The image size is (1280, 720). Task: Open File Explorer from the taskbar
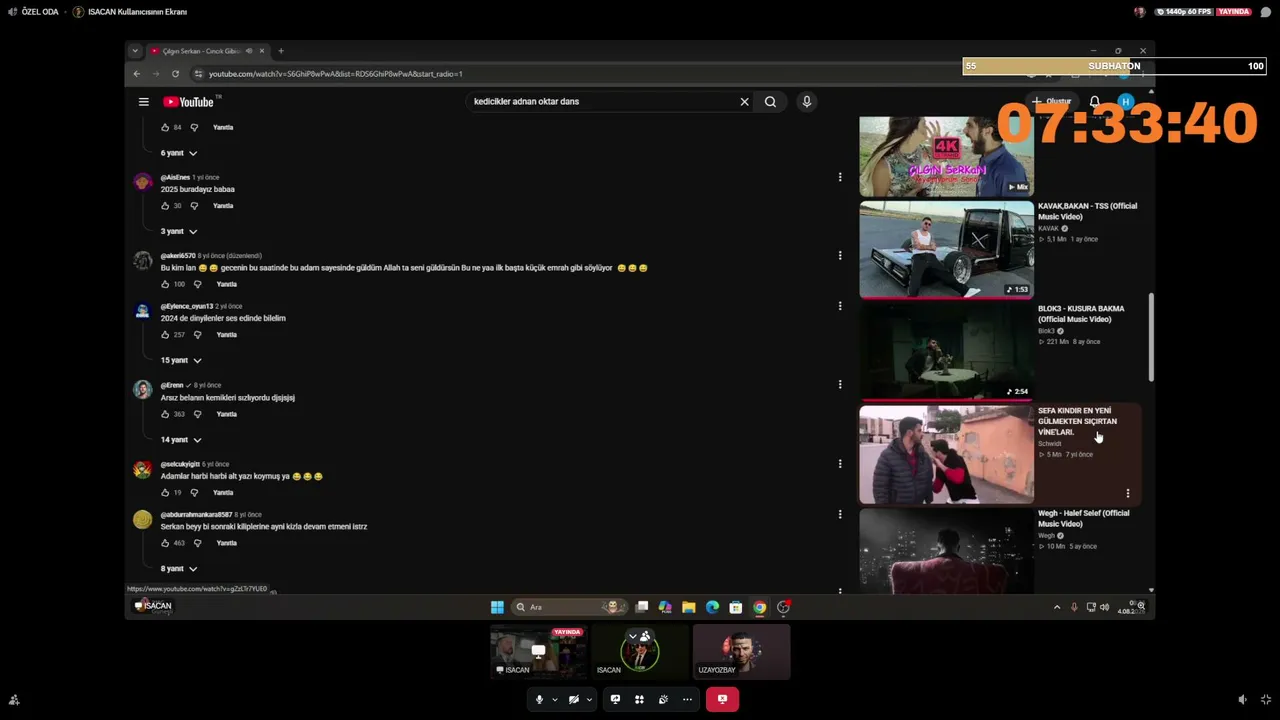[x=689, y=607]
